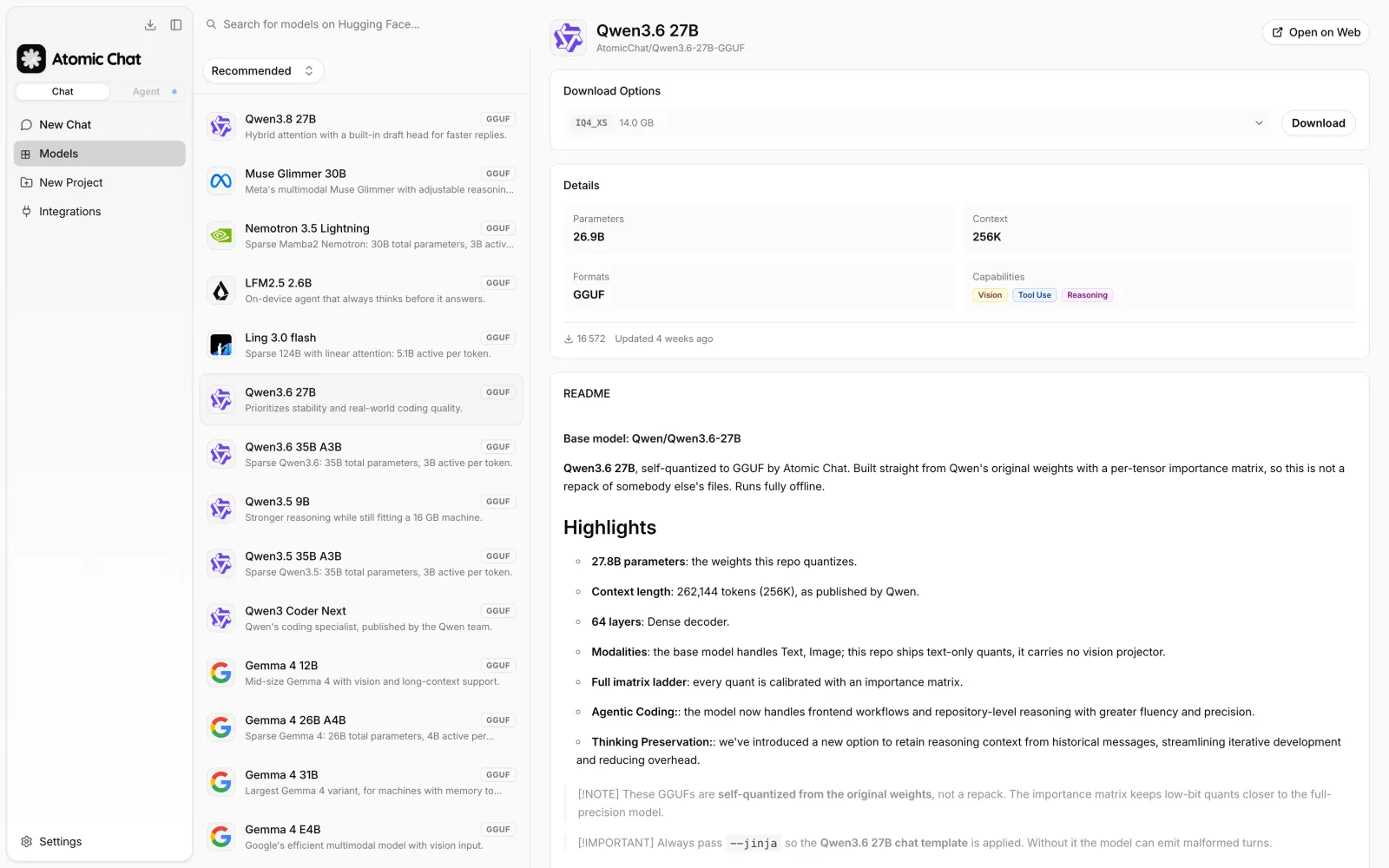Screen dimensions: 1389x868
Task: Click the Models grid icon
Action: pyautogui.click(x=26, y=154)
